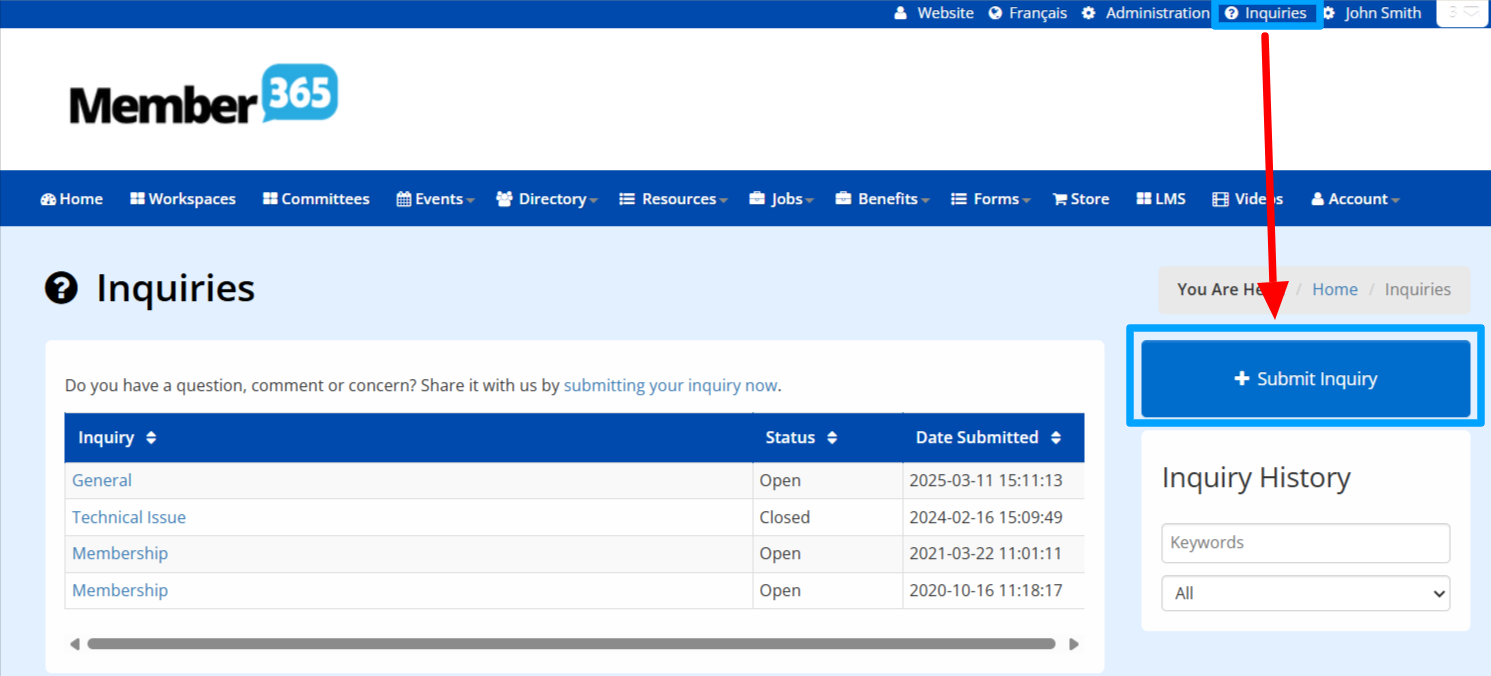This screenshot has width=1491, height=676.
Task: Open the Administration gear link
Action: click(1146, 13)
